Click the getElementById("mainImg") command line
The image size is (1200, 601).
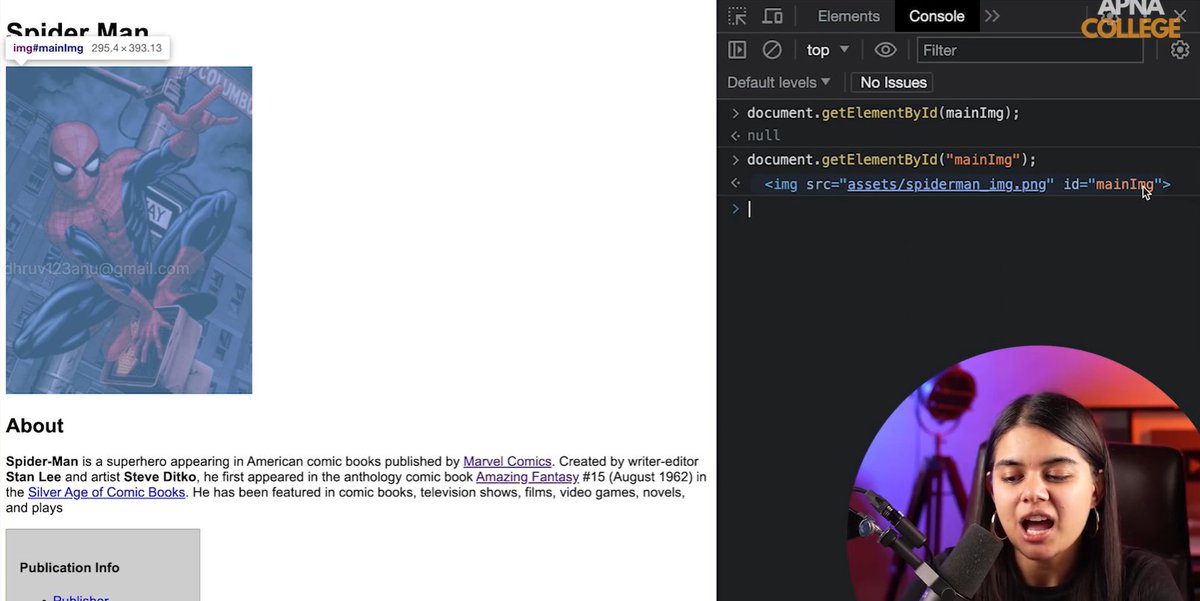892,160
